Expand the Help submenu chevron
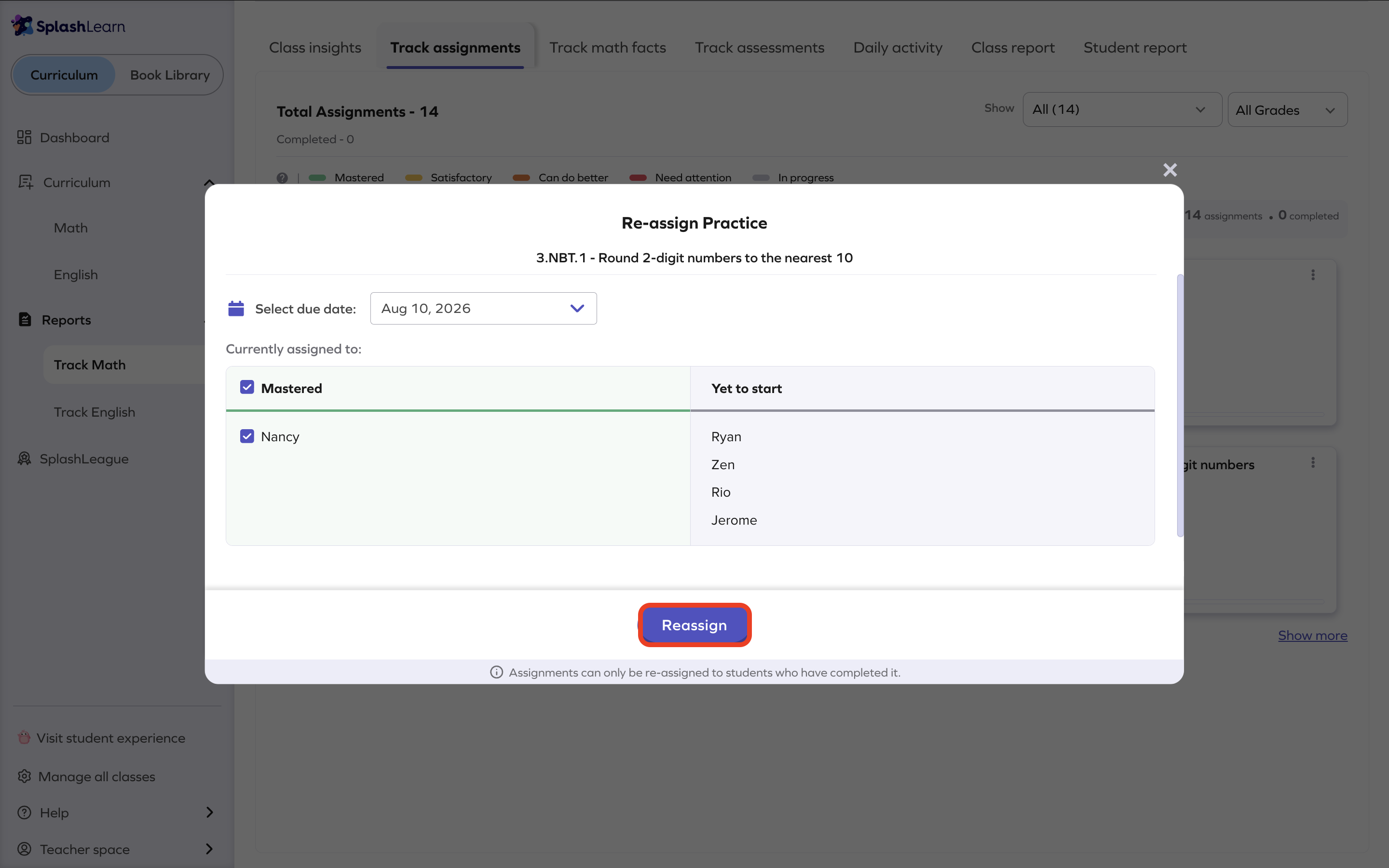The image size is (1389, 868). click(x=209, y=813)
